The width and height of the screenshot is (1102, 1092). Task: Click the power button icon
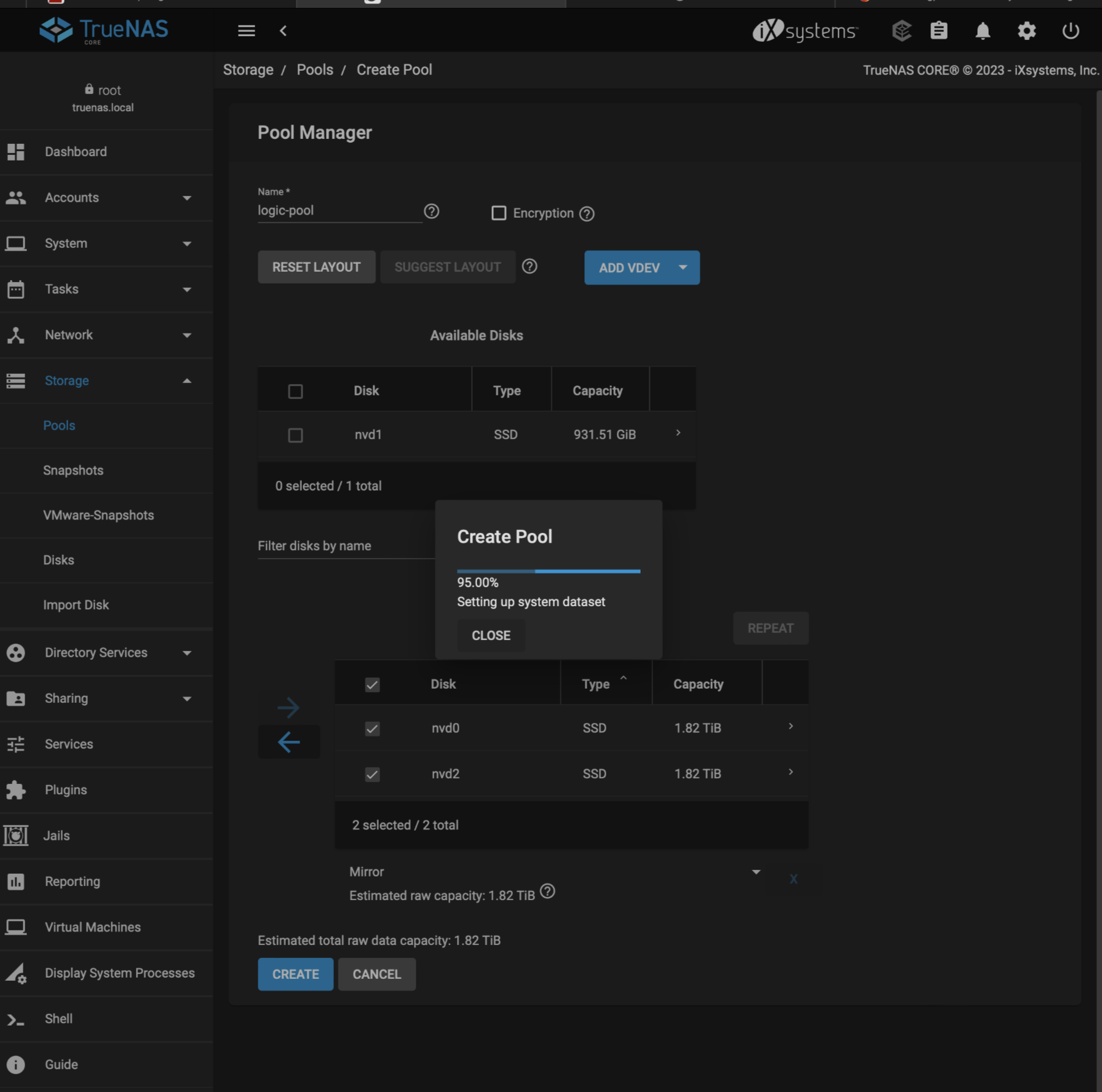click(x=1069, y=30)
